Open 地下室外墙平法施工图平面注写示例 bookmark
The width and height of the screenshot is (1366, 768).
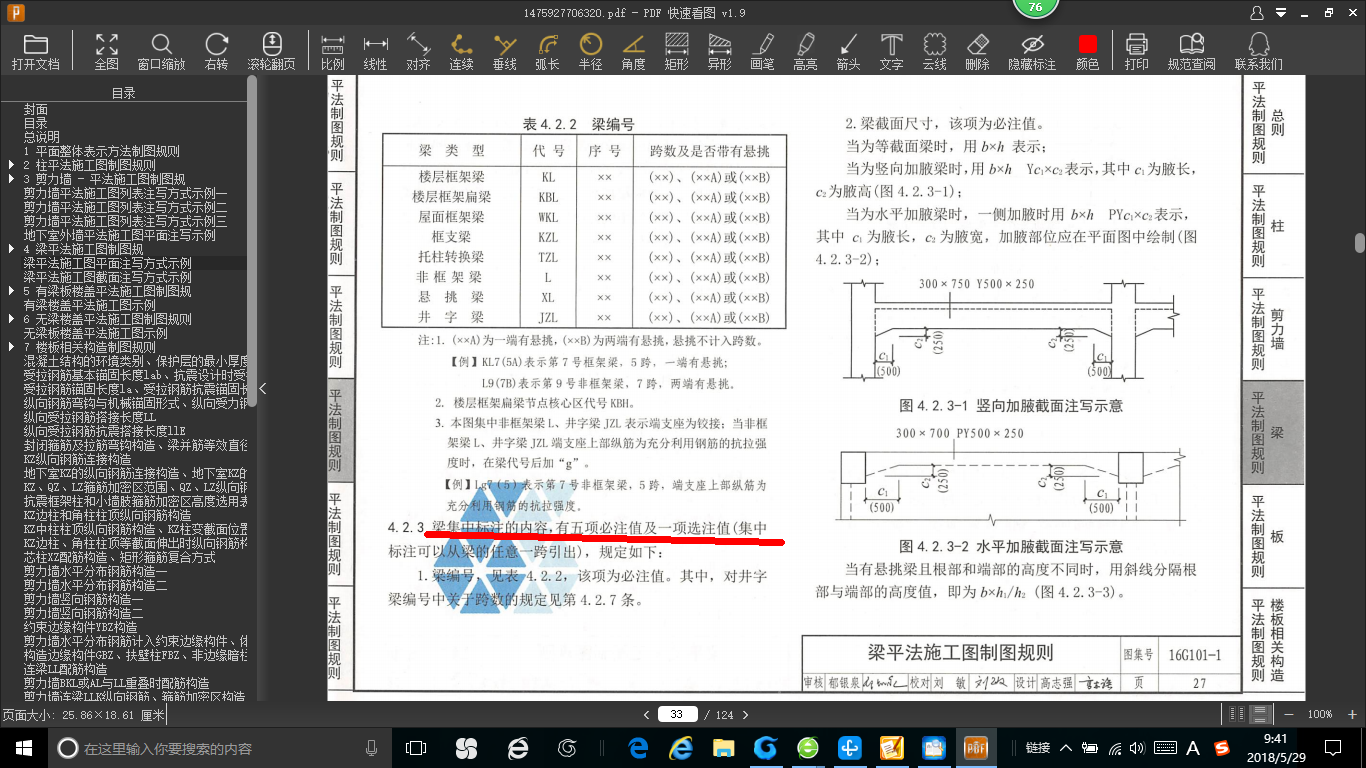pyautogui.click(x=120, y=235)
